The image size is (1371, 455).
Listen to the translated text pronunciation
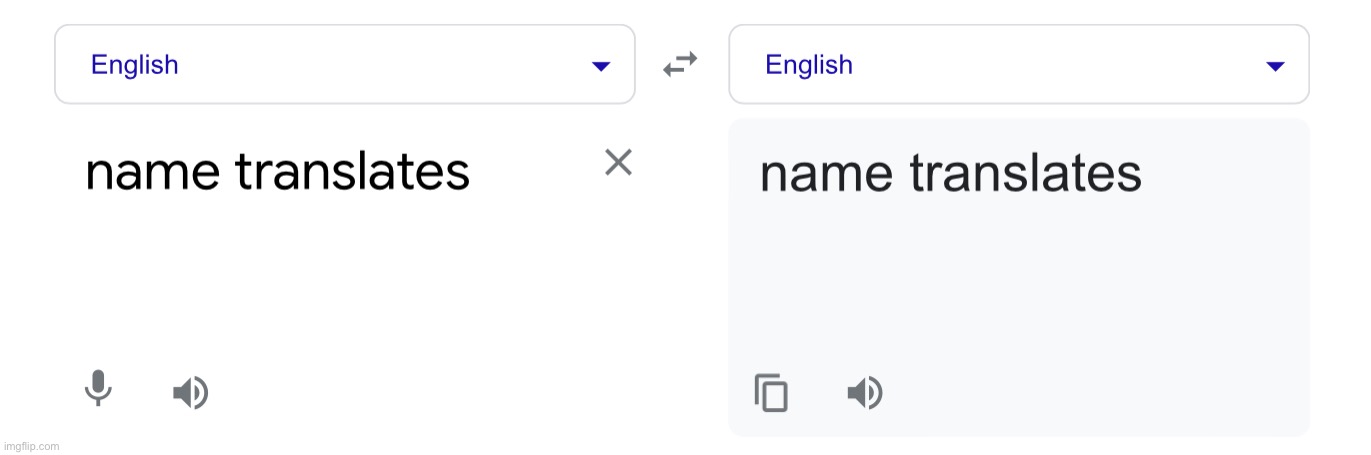coord(865,392)
